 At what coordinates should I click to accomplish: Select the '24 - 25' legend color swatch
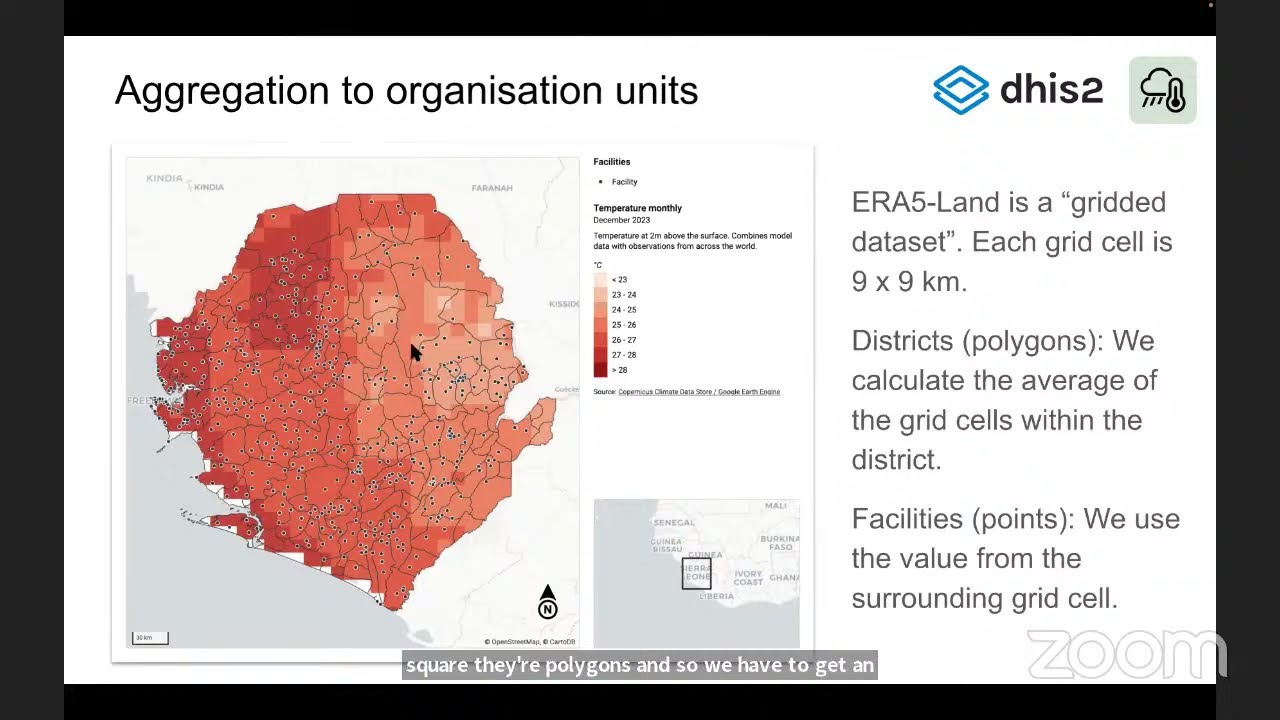point(600,310)
